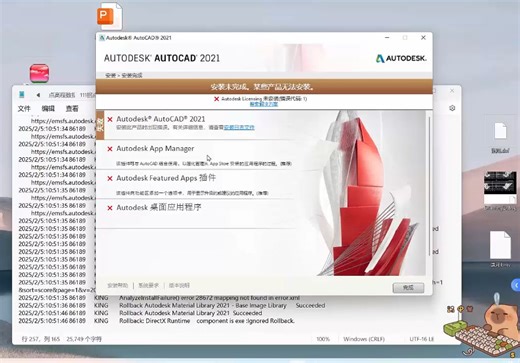
Task: Click the left arrow in Notepad tab bar
Action: click(x=38, y=95)
